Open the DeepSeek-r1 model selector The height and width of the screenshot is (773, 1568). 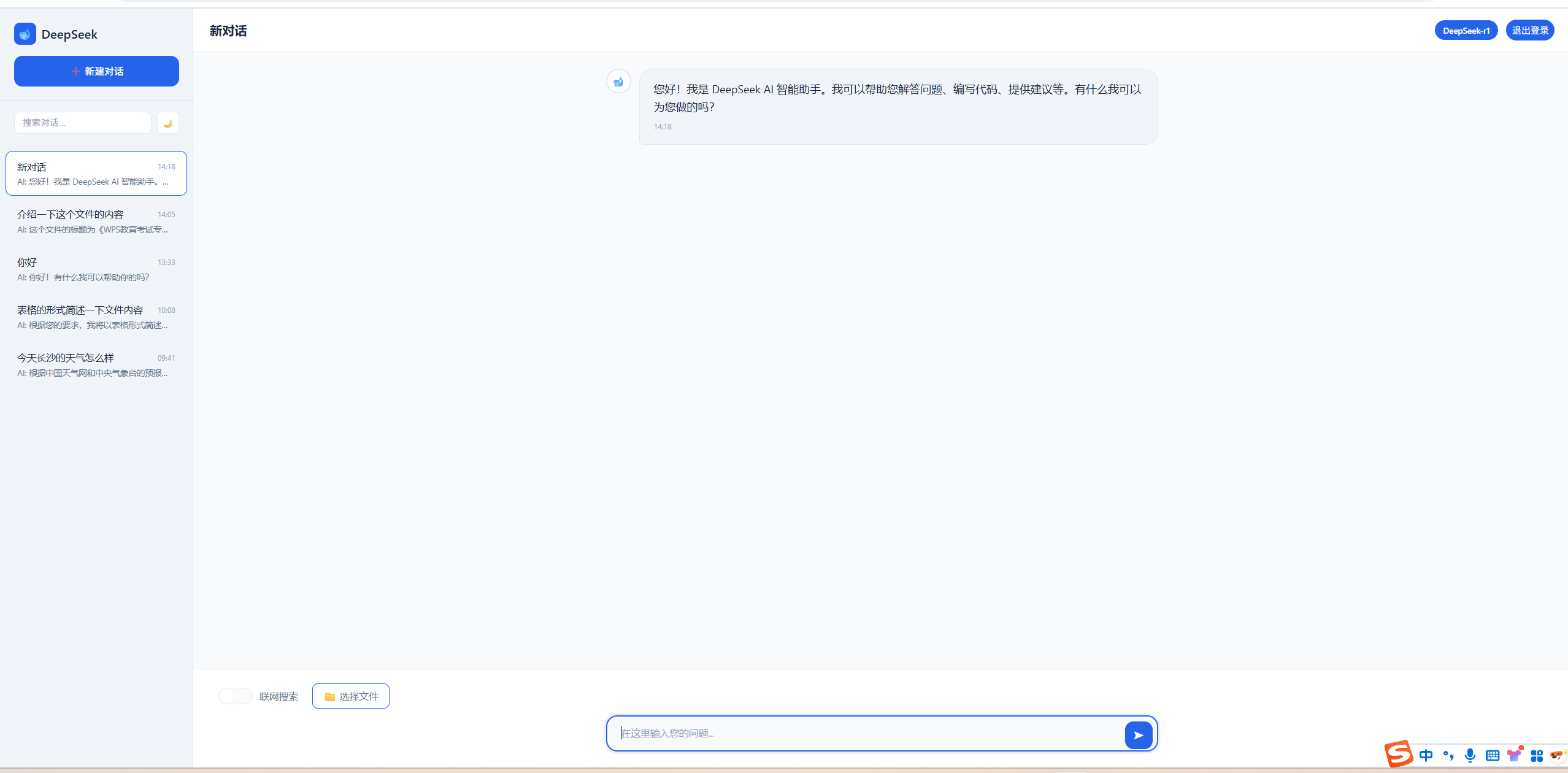point(1466,31)
